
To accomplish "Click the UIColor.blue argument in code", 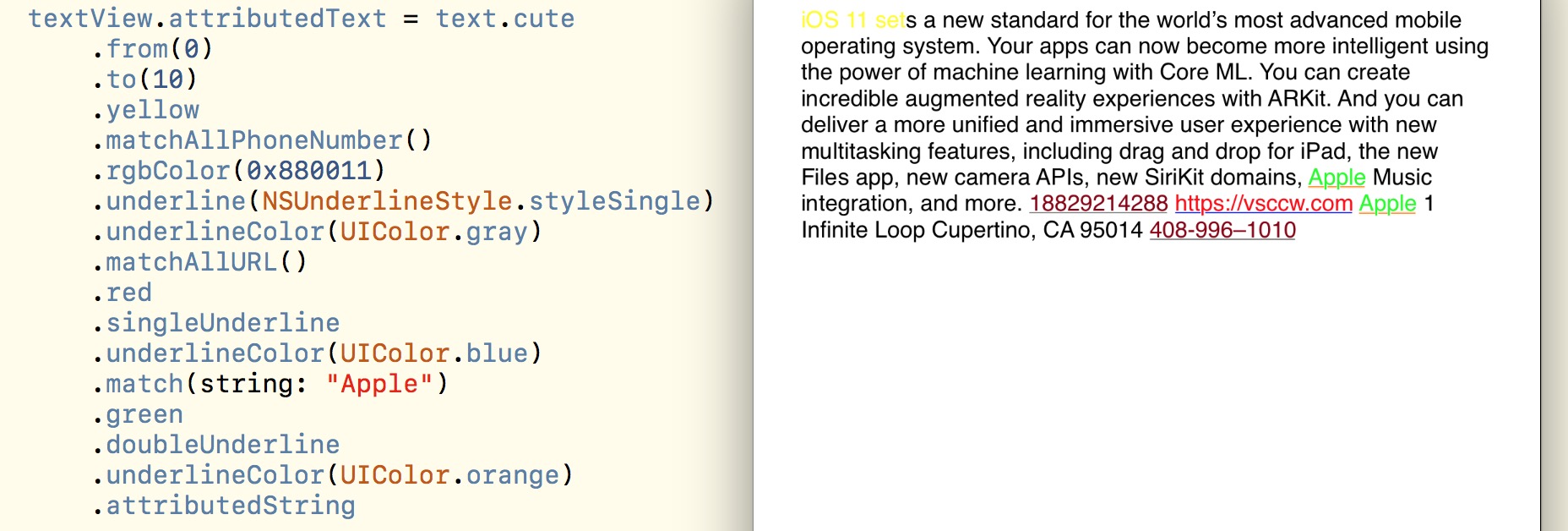I will tap(434, 353).
